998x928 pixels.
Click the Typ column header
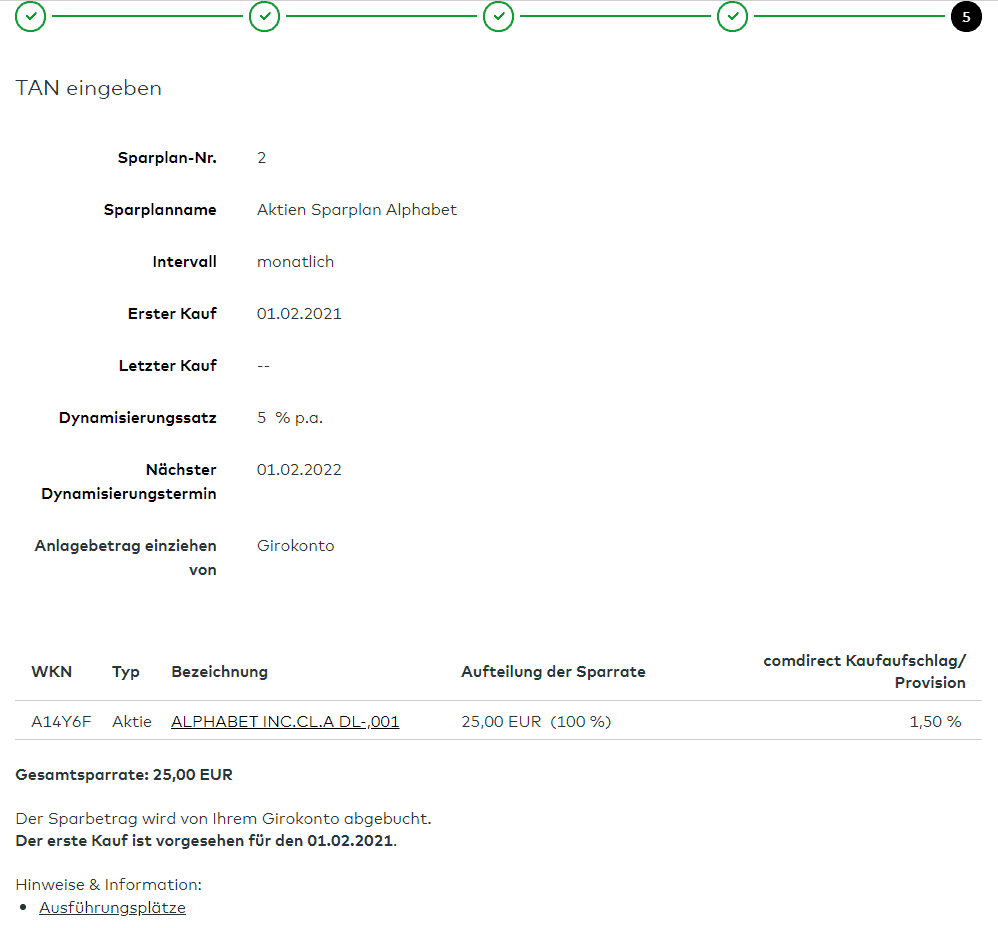tap(126, 672)
